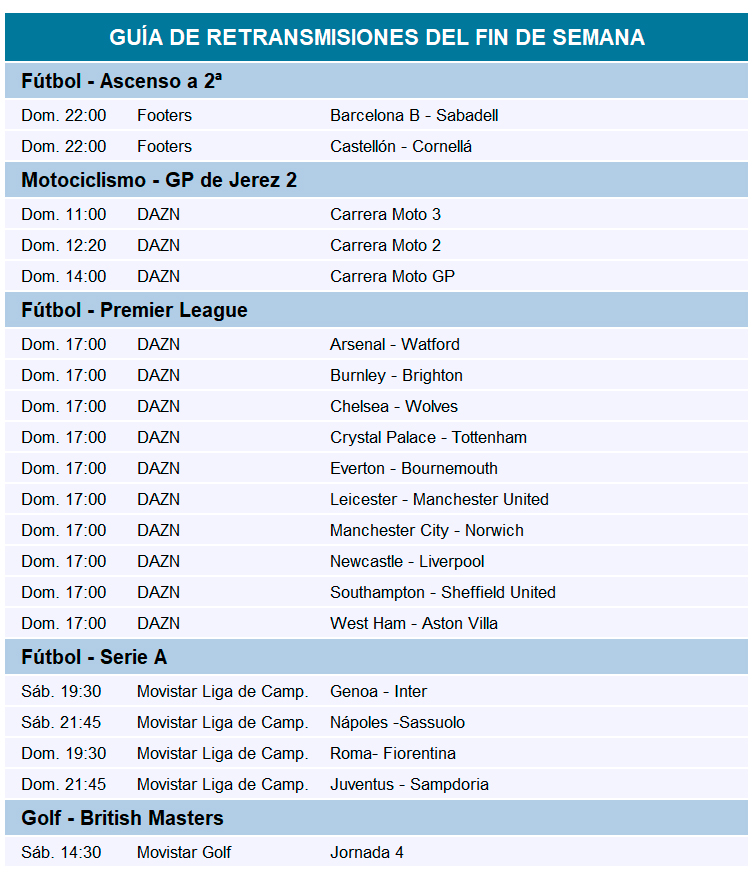Open the Crystal Palace - Tottenham match
754x893 pixels.
pos(428,438)
